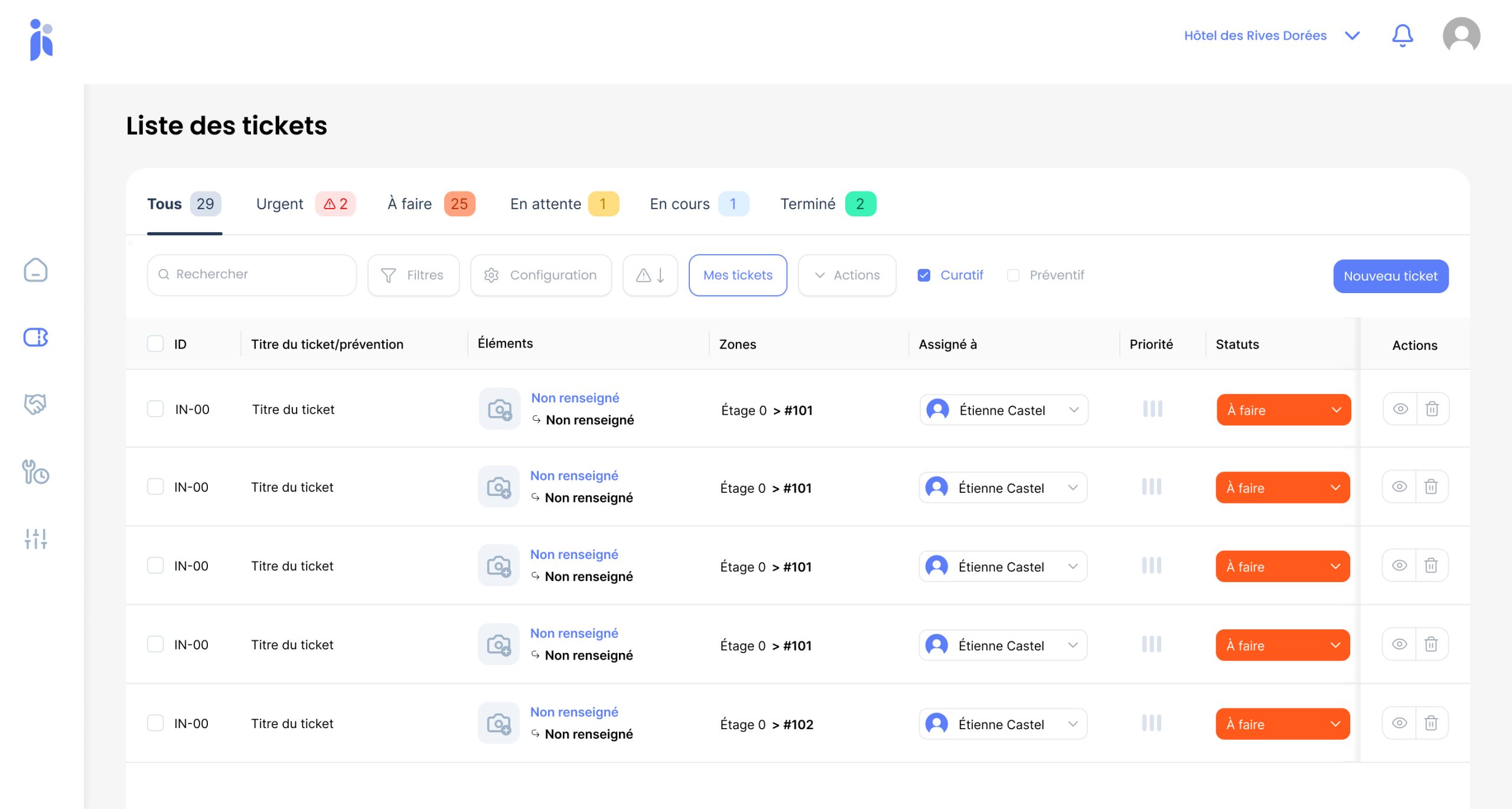
Task: Open the À faire status dropdown for #102 ticket
Action: 1282,724
